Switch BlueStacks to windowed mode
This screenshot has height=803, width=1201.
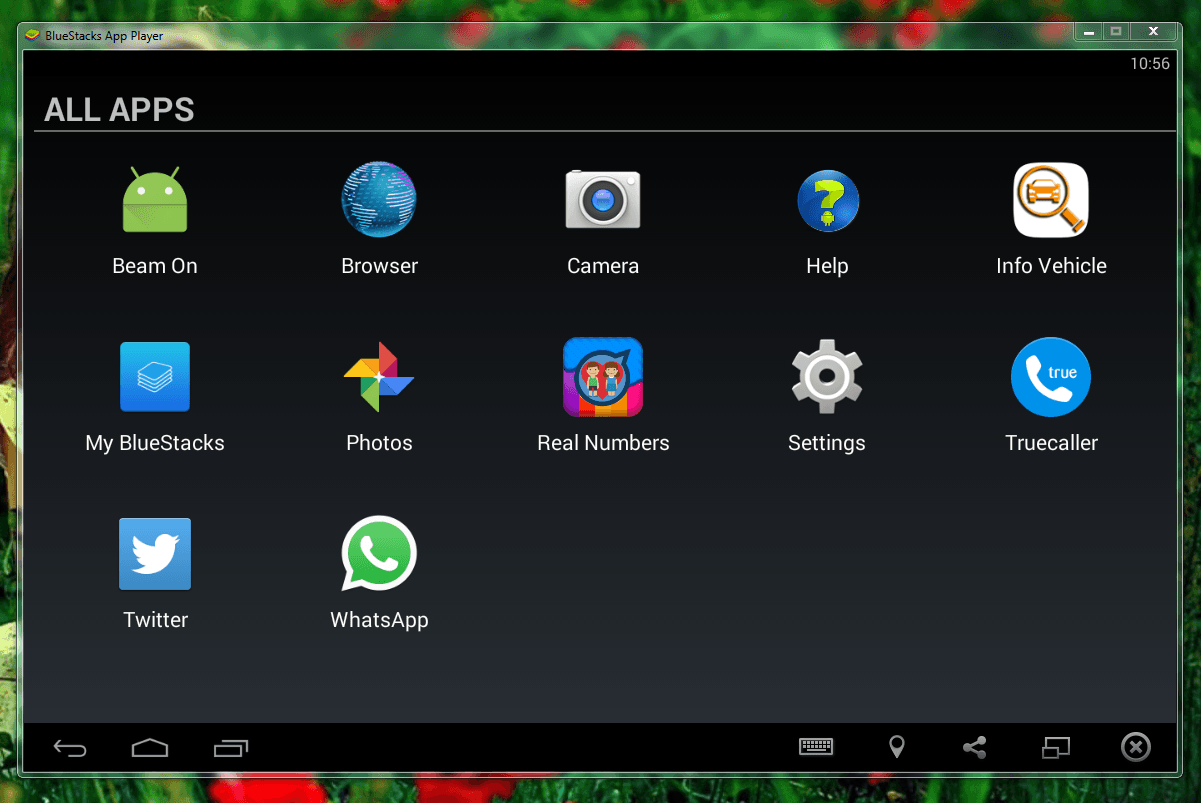coord(1055,747)
